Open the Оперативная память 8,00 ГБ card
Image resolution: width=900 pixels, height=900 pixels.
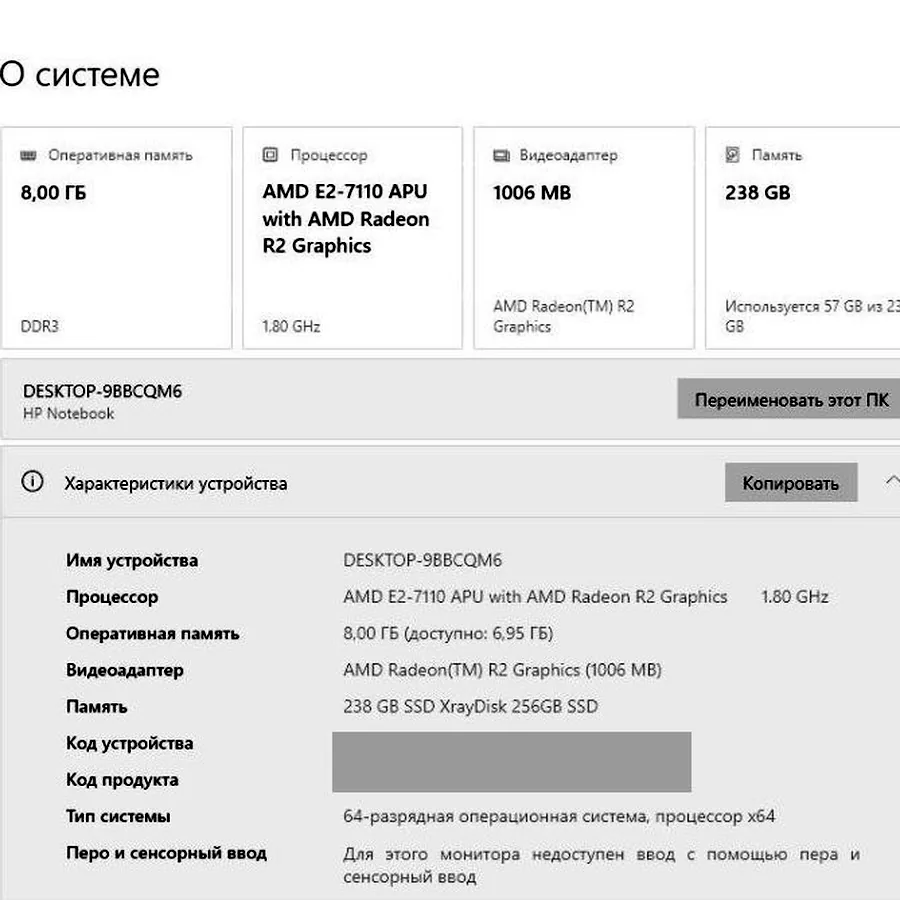117,238
